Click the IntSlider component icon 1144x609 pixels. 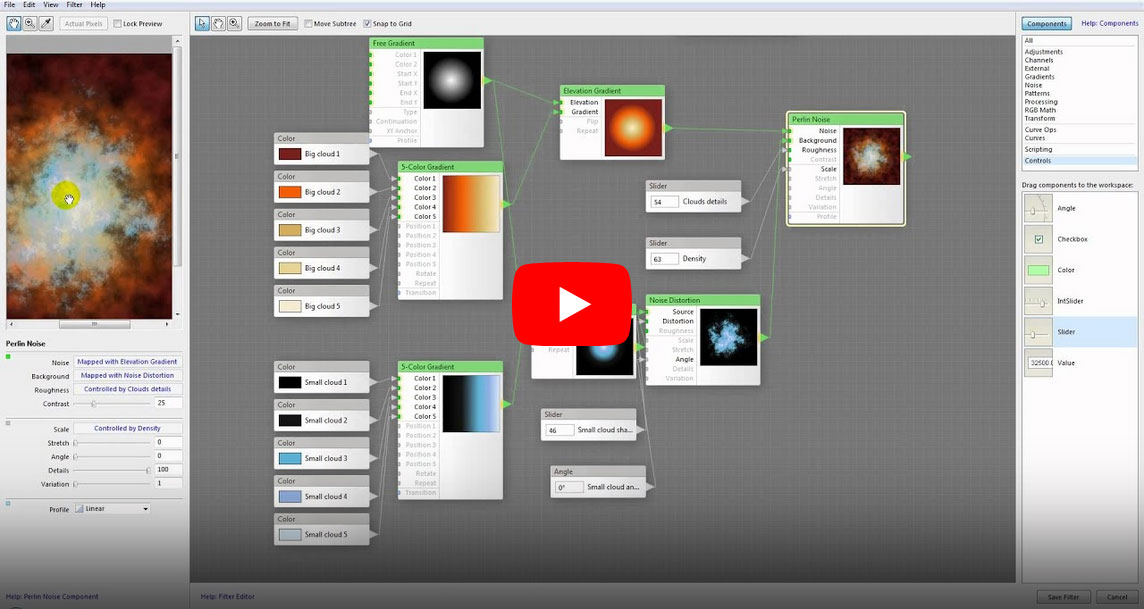click(x=1038, y=301)
